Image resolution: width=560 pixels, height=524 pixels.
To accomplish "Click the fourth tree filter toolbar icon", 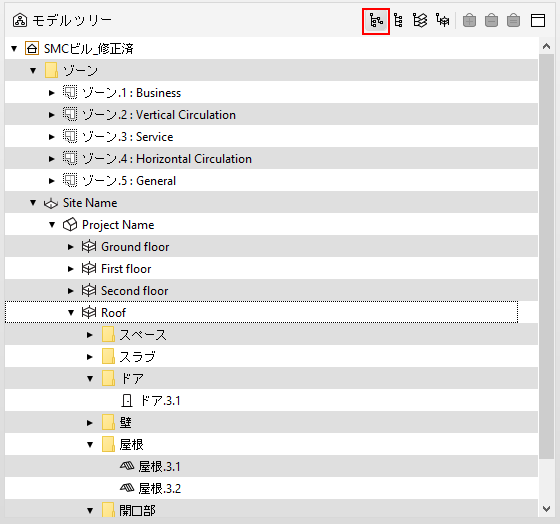I will tap(442, 21).
